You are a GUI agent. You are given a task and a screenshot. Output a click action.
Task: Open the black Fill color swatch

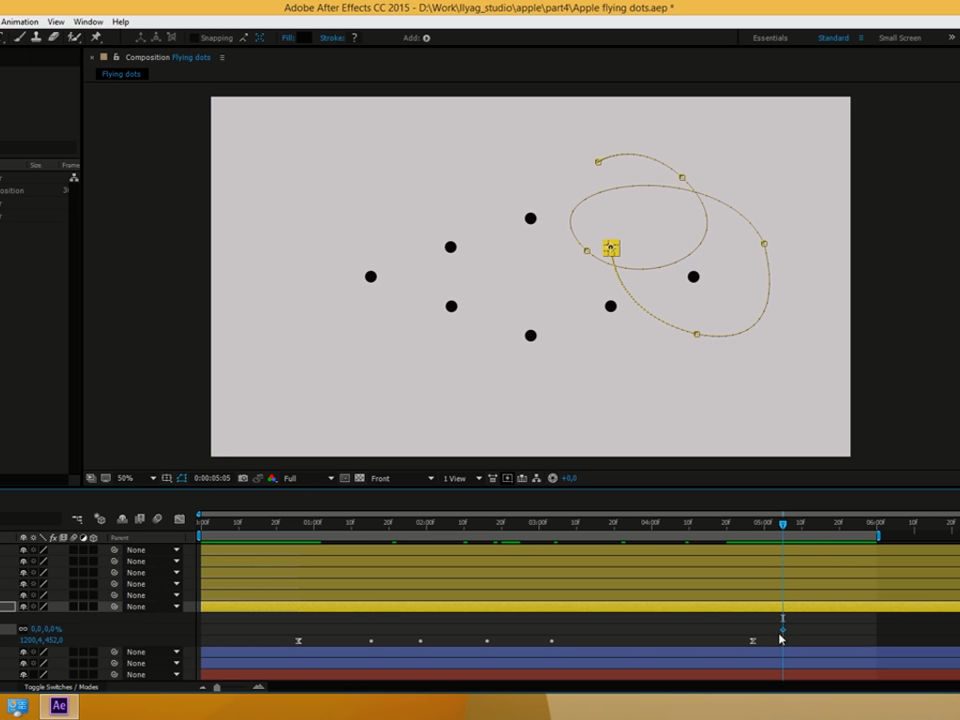(304, 38)
